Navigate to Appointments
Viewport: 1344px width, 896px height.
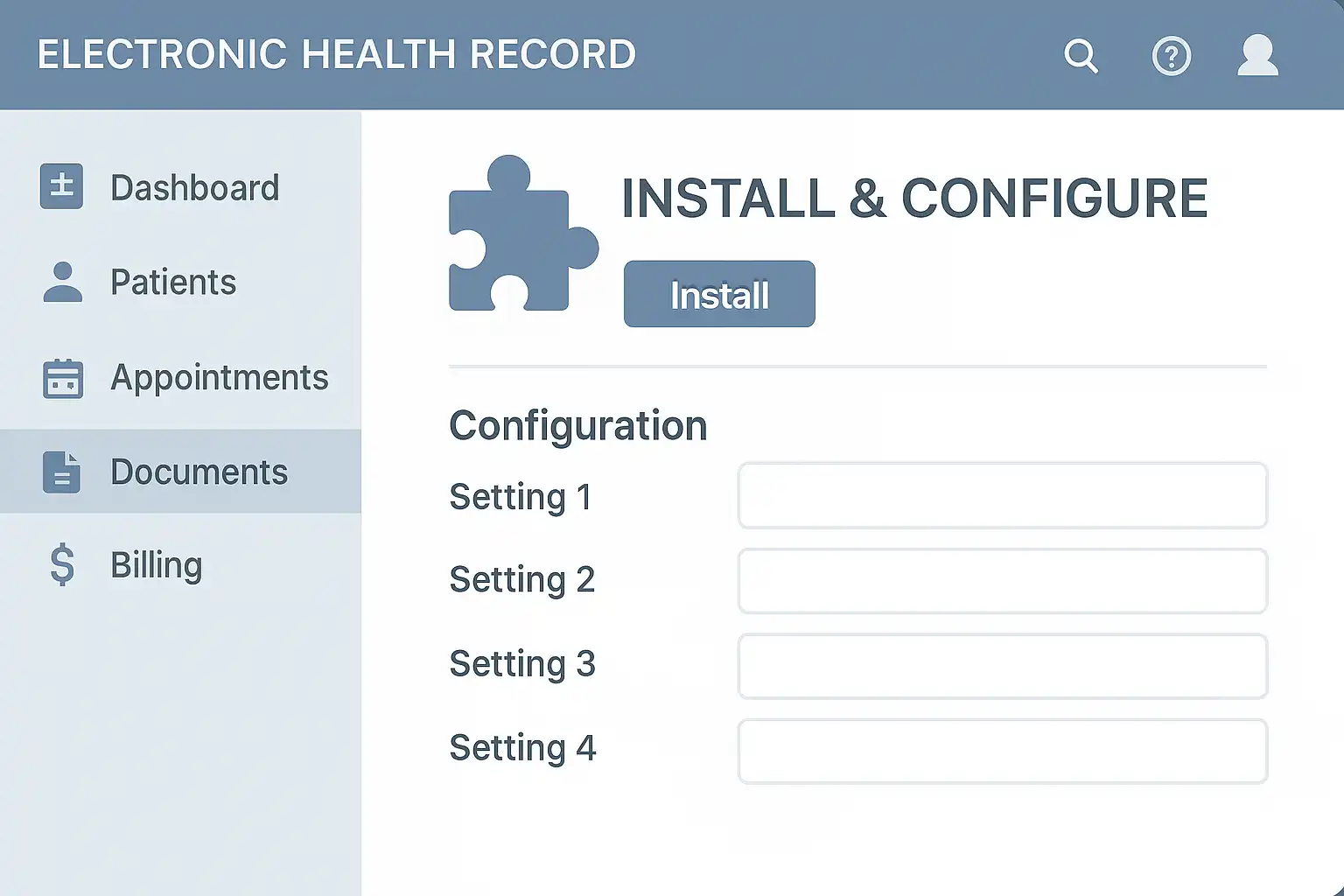[219, 378]
